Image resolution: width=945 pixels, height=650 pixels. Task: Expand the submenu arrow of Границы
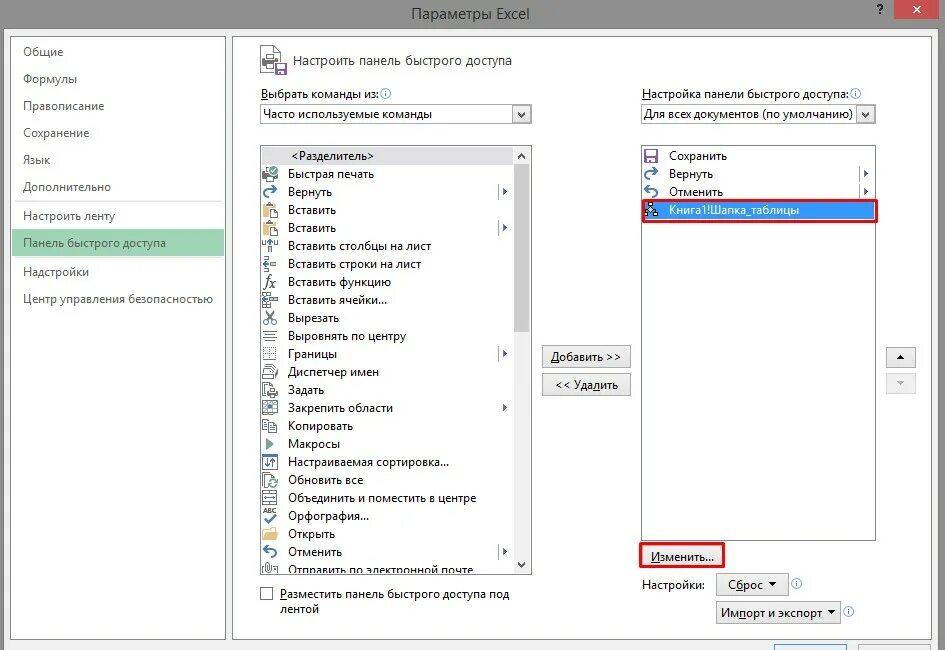(504, 354)
